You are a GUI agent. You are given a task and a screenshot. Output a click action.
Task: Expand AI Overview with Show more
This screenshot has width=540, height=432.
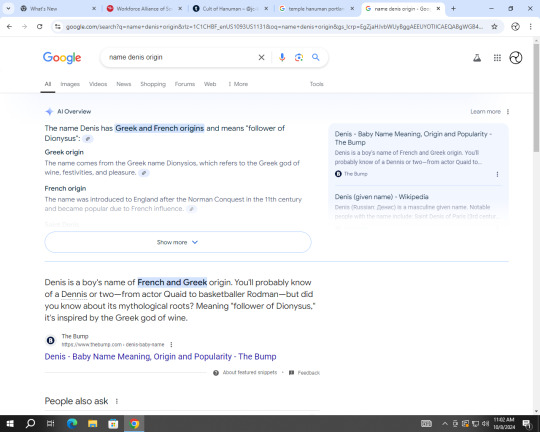click(x=178, y=242)
